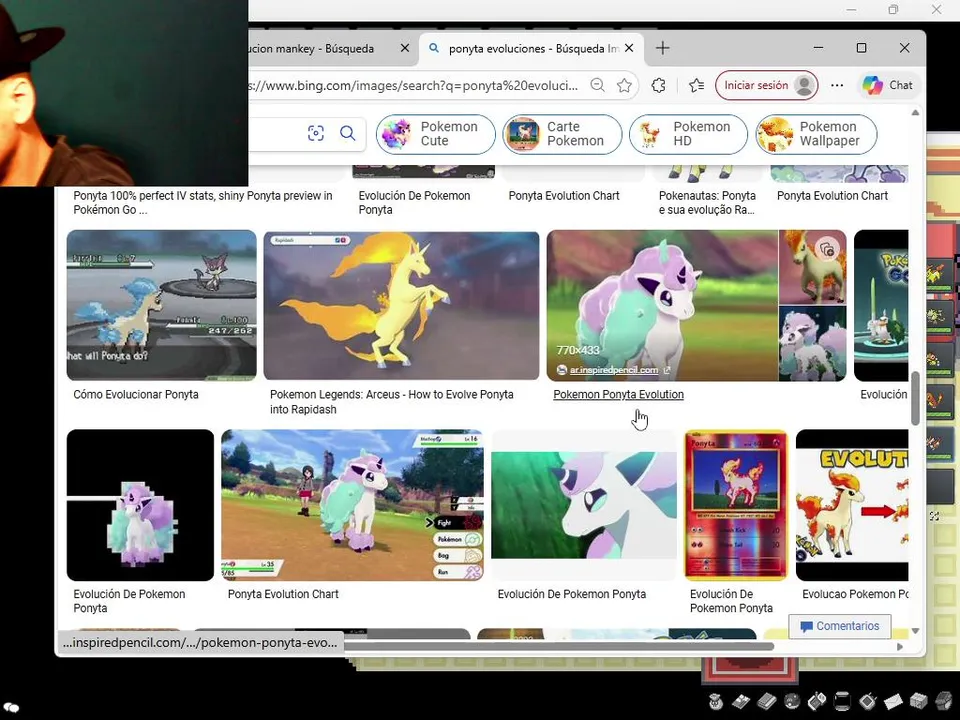Click the scroll-up arrow of vertical scrollbar
Screen dimensions: 960x720
coord(915,113)
